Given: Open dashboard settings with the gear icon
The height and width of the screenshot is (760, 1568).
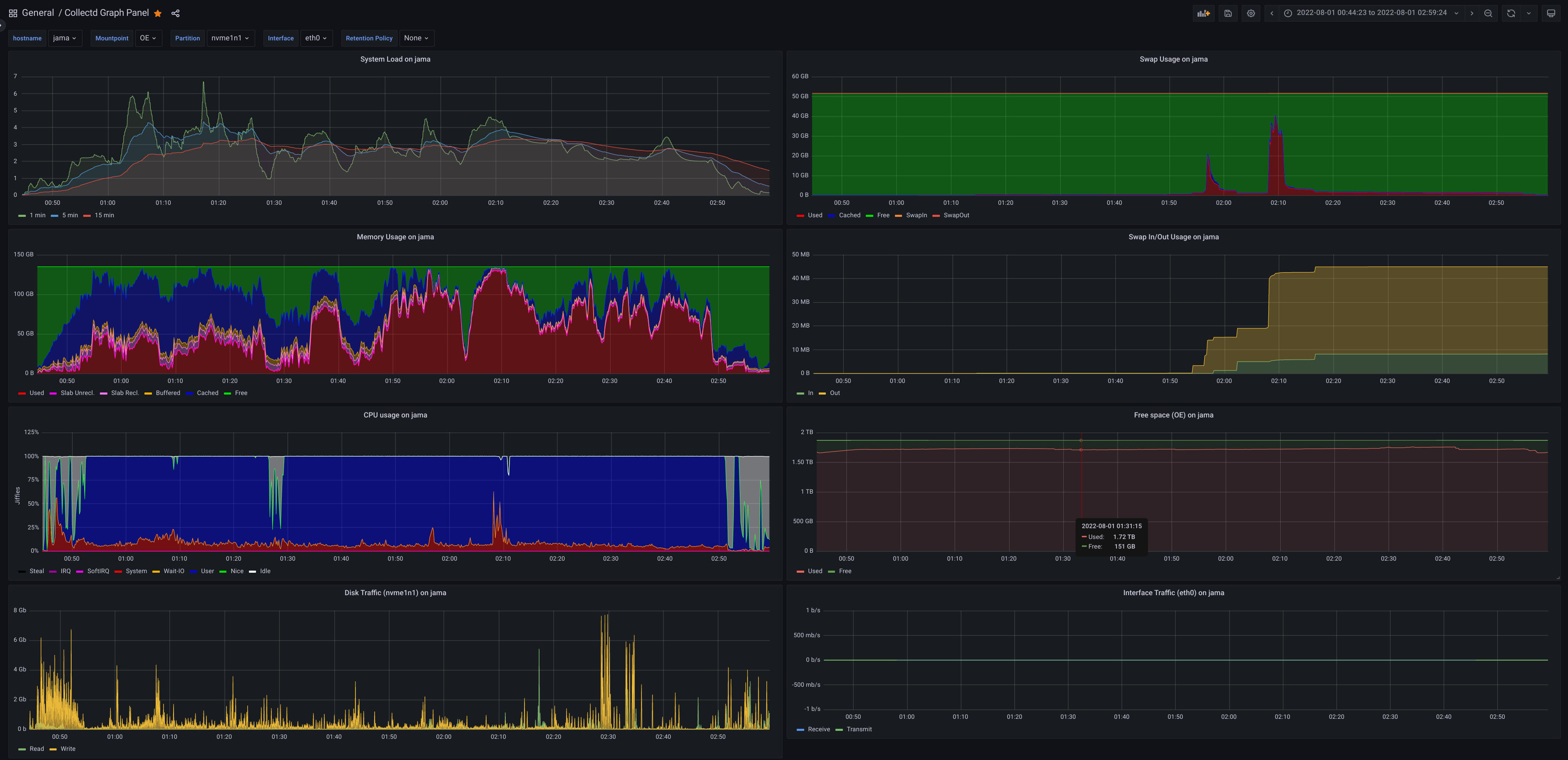Looking at the screenshot, I should point(1250,13).
